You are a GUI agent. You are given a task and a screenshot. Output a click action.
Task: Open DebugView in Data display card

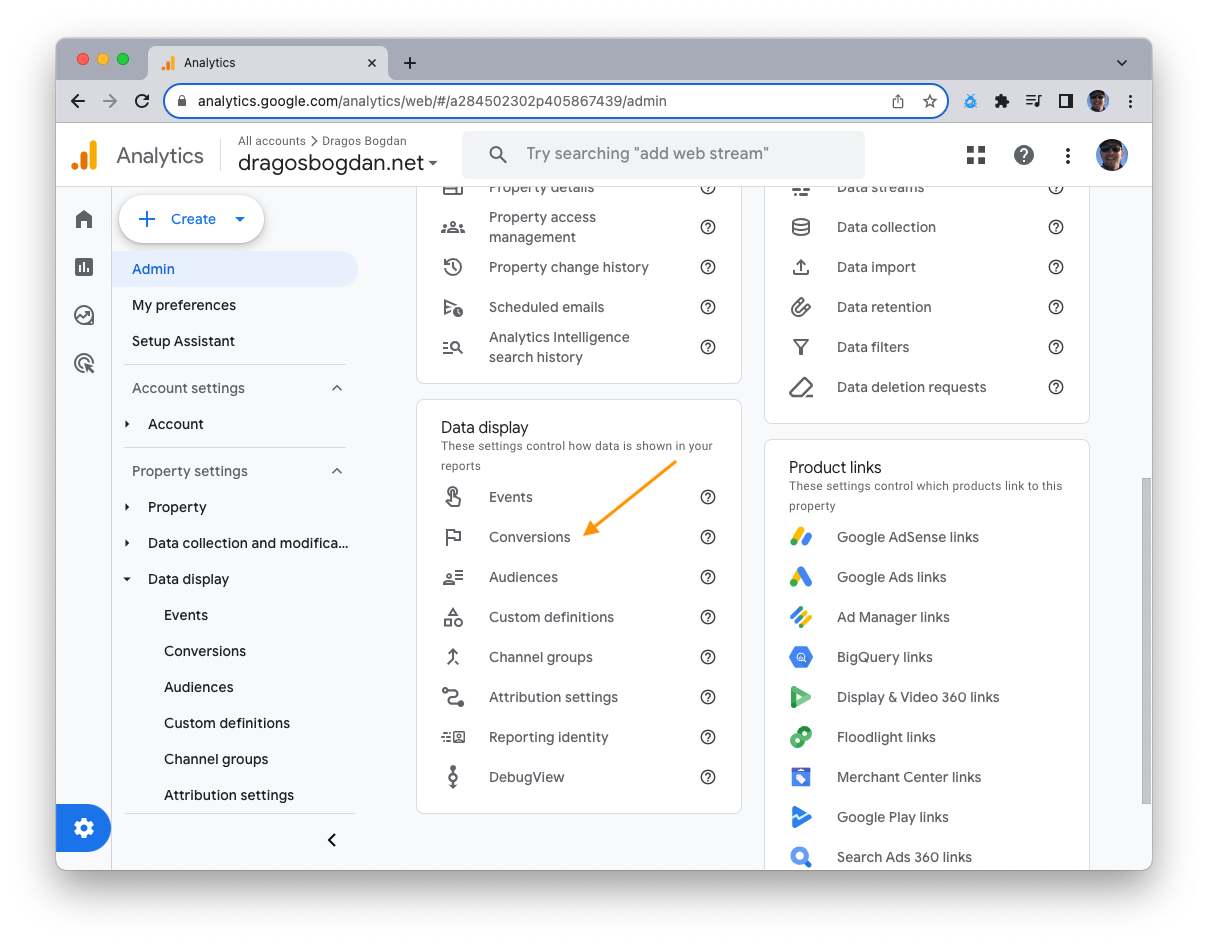(x=527, y=777)
